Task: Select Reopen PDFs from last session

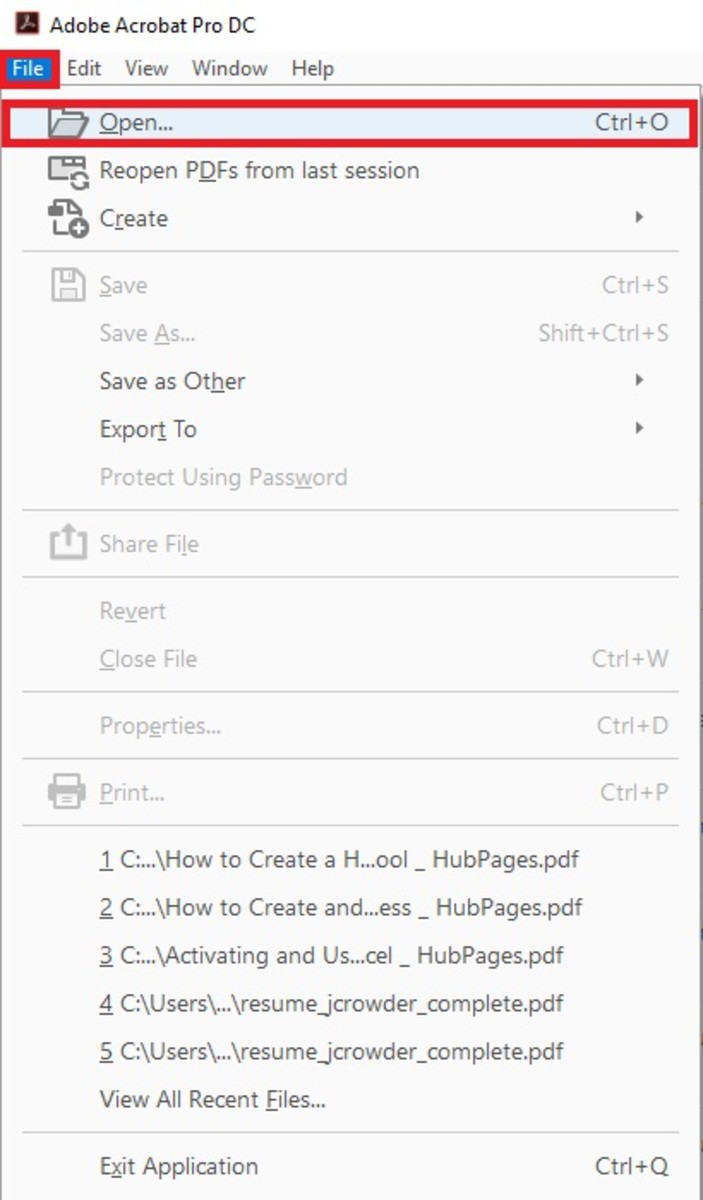Action: coord(258,170)
